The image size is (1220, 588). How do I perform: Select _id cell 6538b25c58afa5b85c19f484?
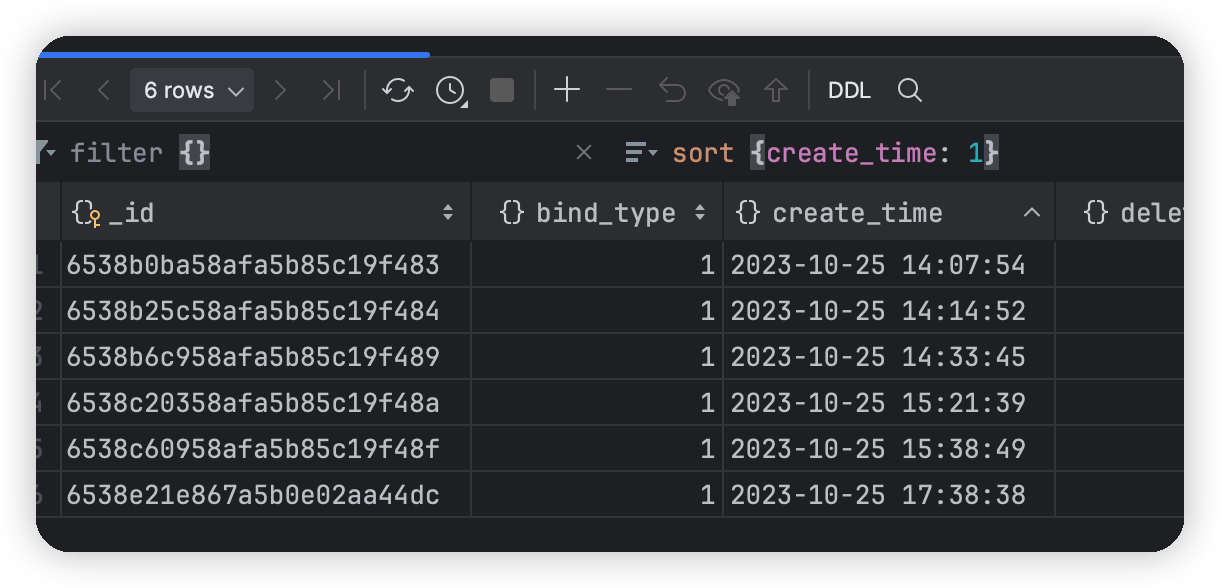point(266,311)
